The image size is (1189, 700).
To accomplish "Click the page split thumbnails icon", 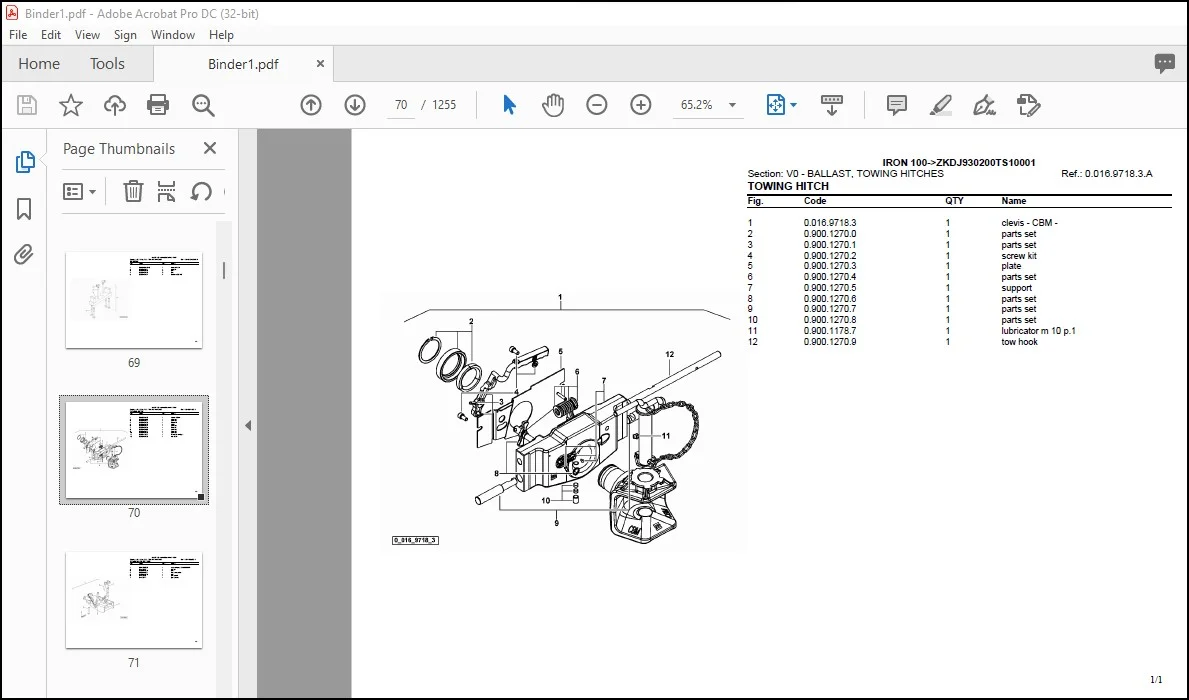I will point(166,191).
